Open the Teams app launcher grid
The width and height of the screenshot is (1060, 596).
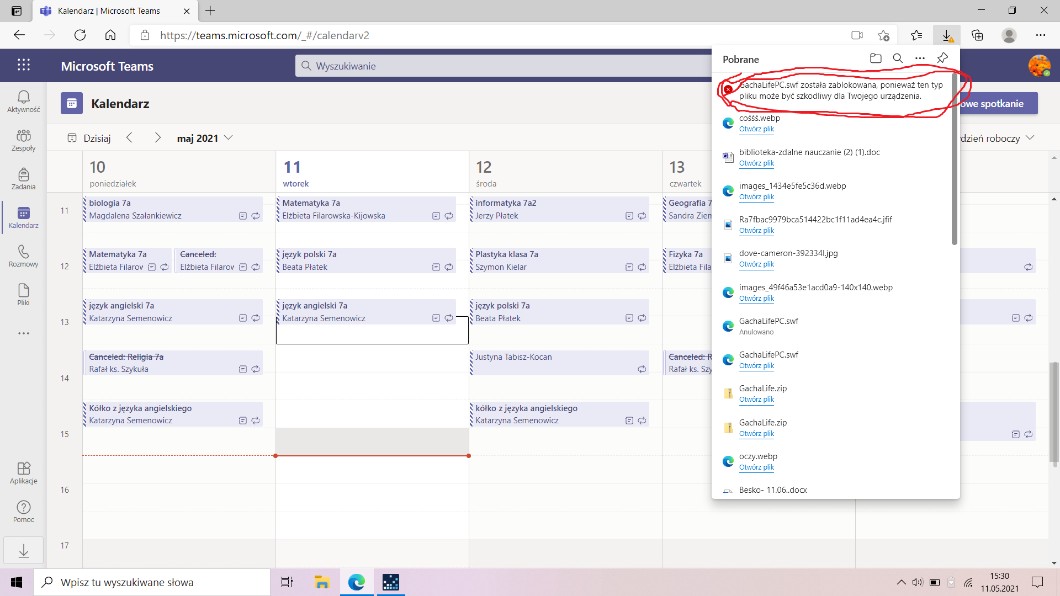(23, 66)
